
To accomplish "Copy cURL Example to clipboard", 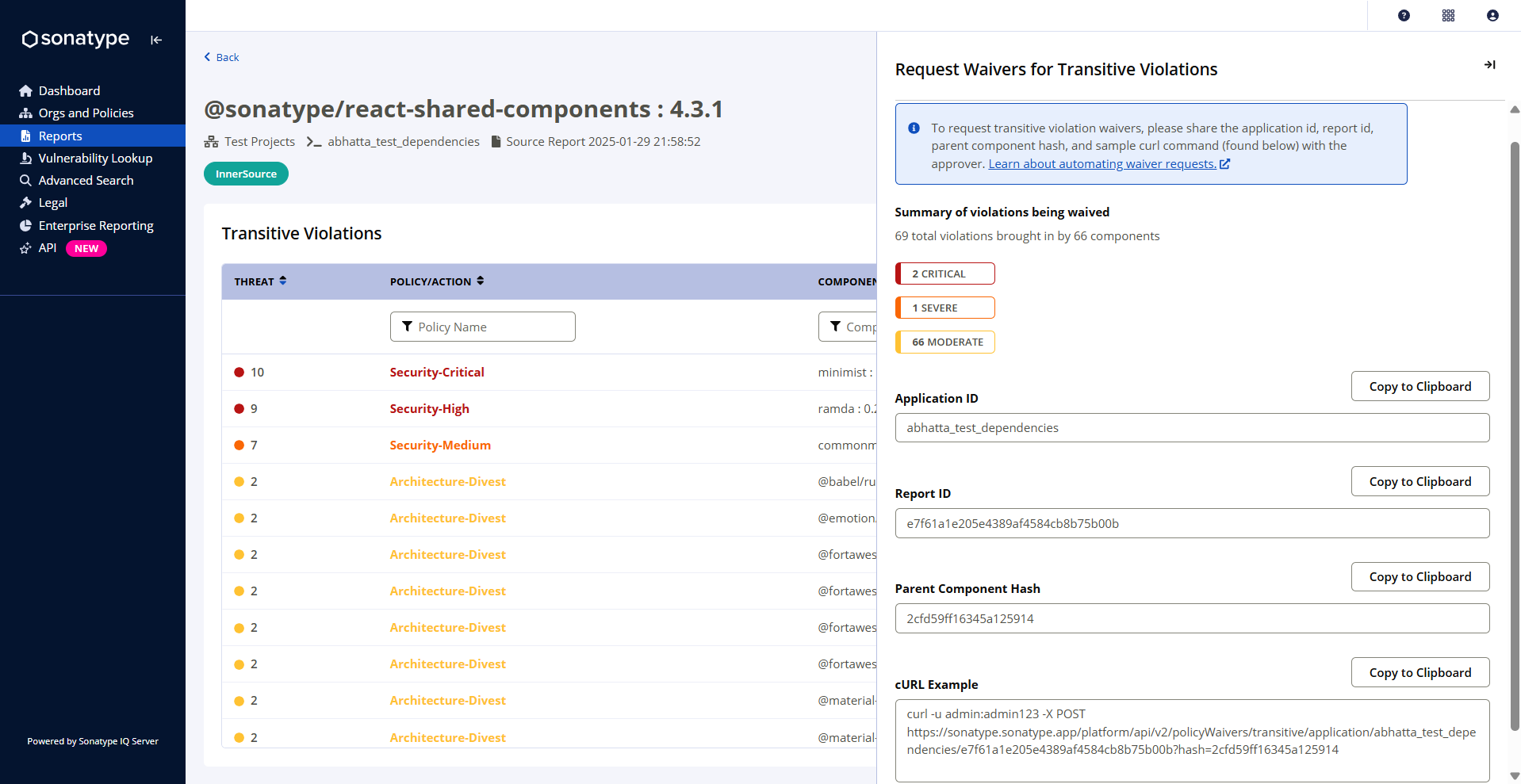I will [1419, 672].
